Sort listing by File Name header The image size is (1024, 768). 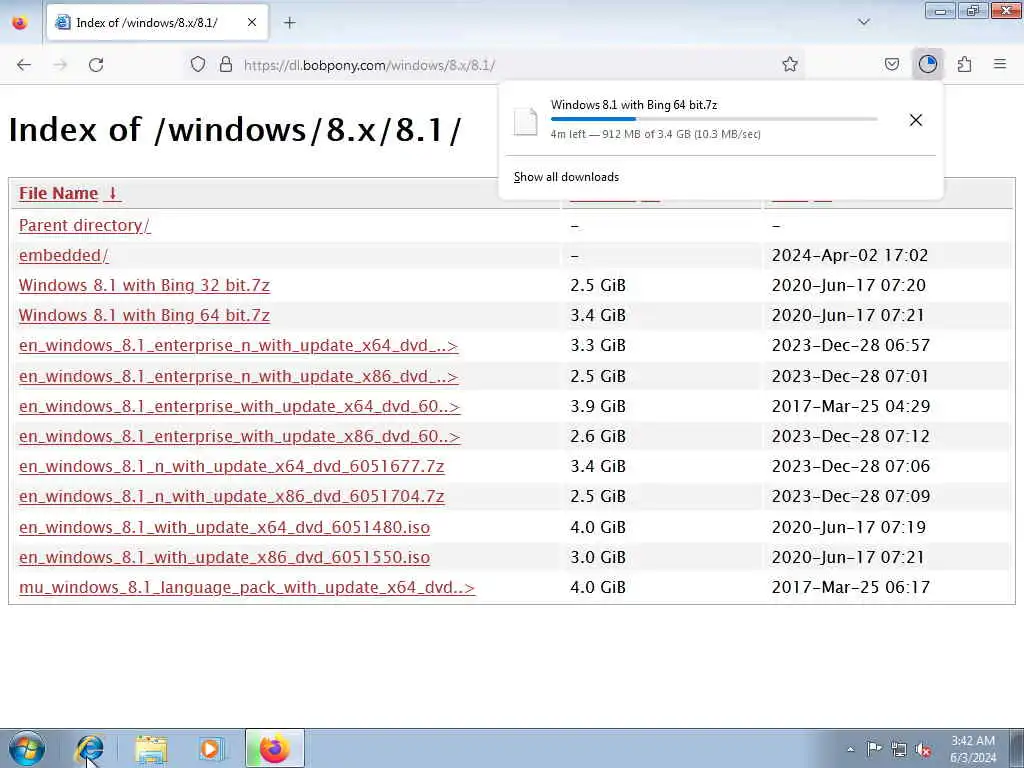68,193
